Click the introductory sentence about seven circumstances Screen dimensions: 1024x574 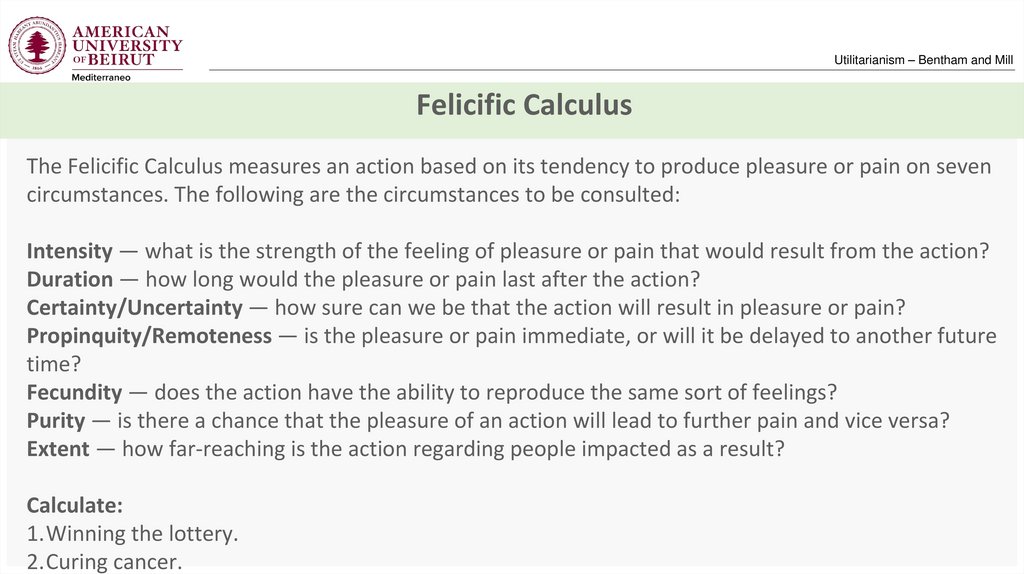tap(509, 180)
